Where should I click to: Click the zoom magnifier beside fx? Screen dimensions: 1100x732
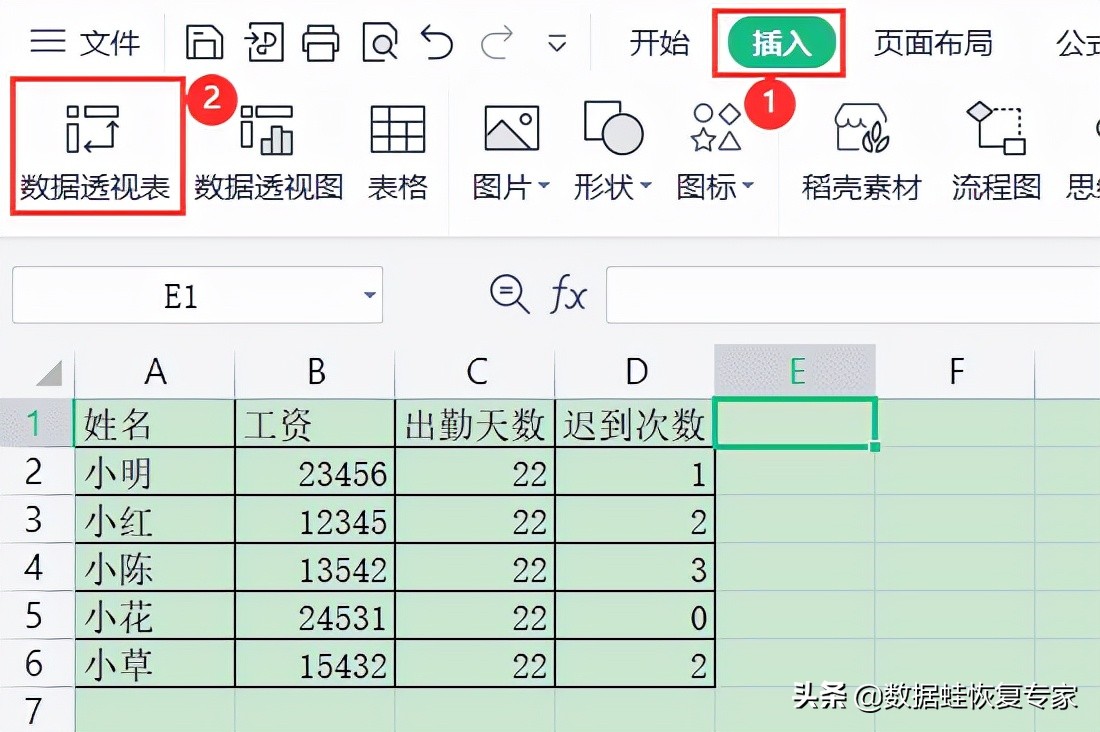tap(509, 294)
